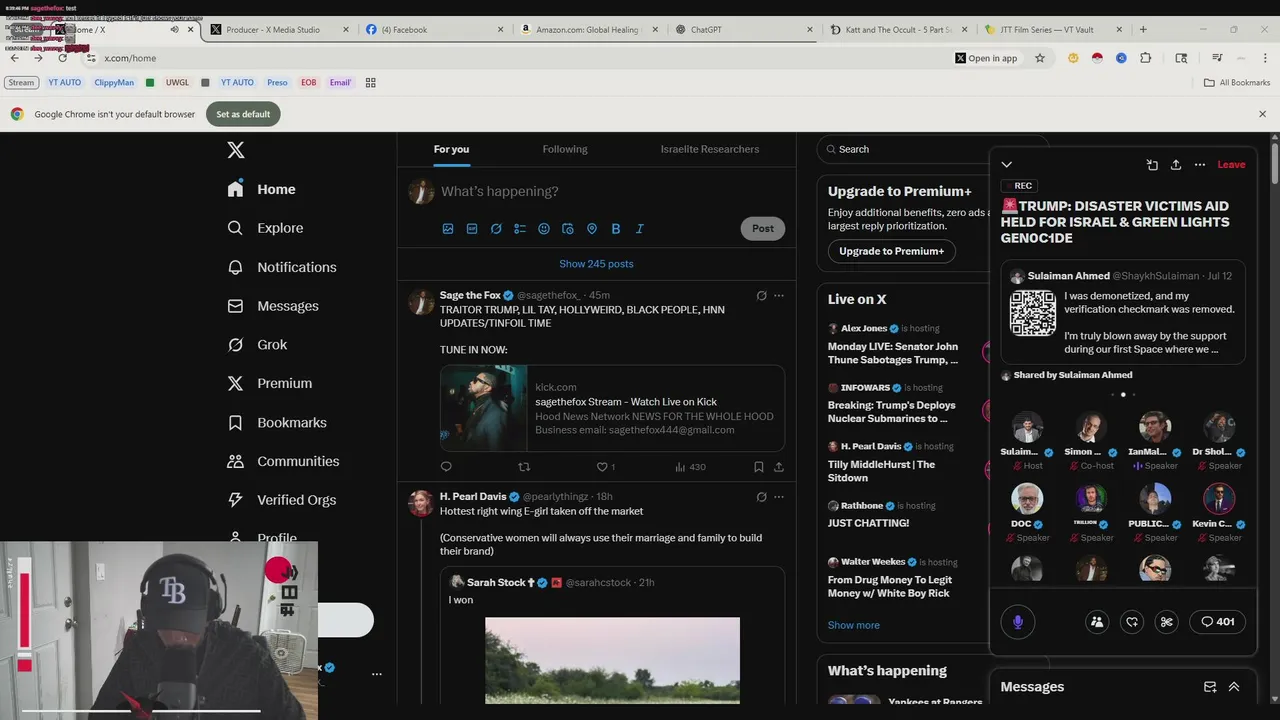Click the What's happening composer field
This screenshot has height=720, width=1280.
click(500, 191)
